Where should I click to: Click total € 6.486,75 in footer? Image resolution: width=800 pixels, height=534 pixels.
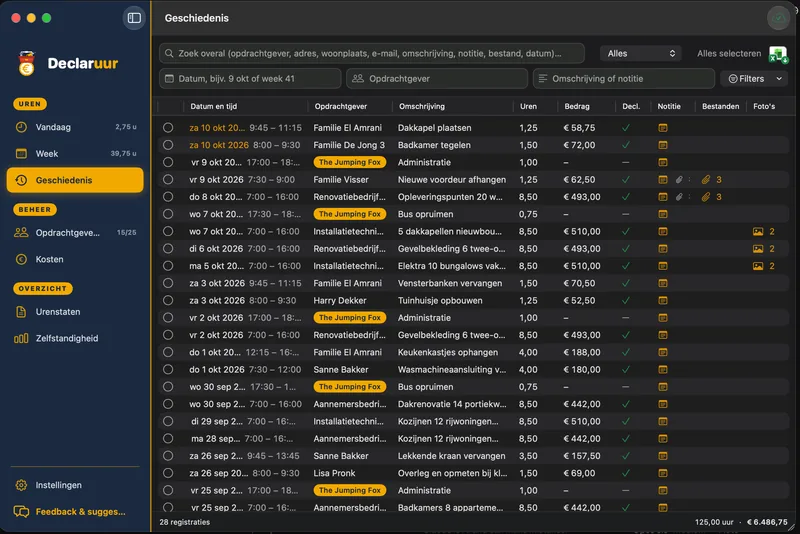click(767, 522)
